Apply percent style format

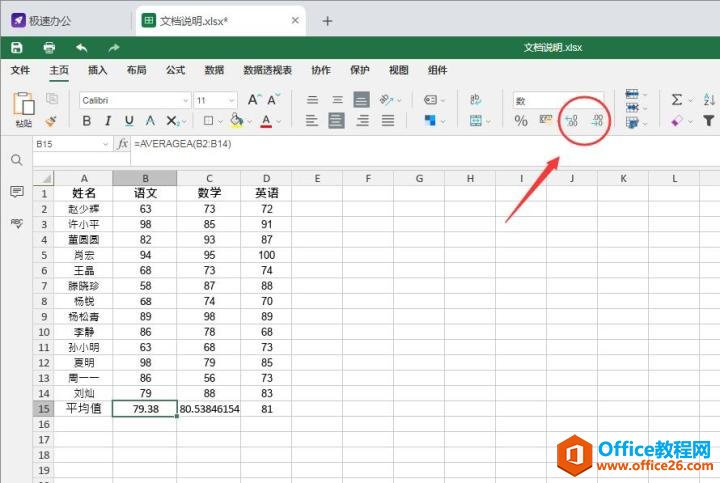521,121
